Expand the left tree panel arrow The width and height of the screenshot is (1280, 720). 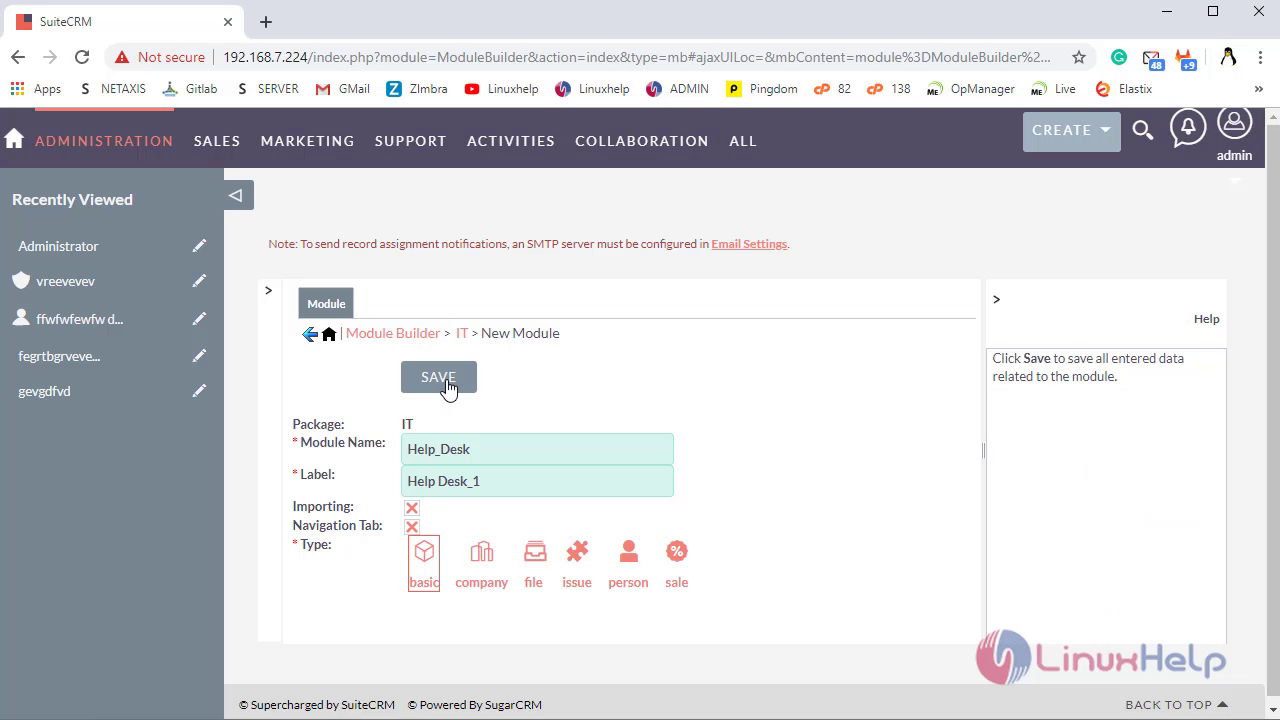(x=268, y=291)
